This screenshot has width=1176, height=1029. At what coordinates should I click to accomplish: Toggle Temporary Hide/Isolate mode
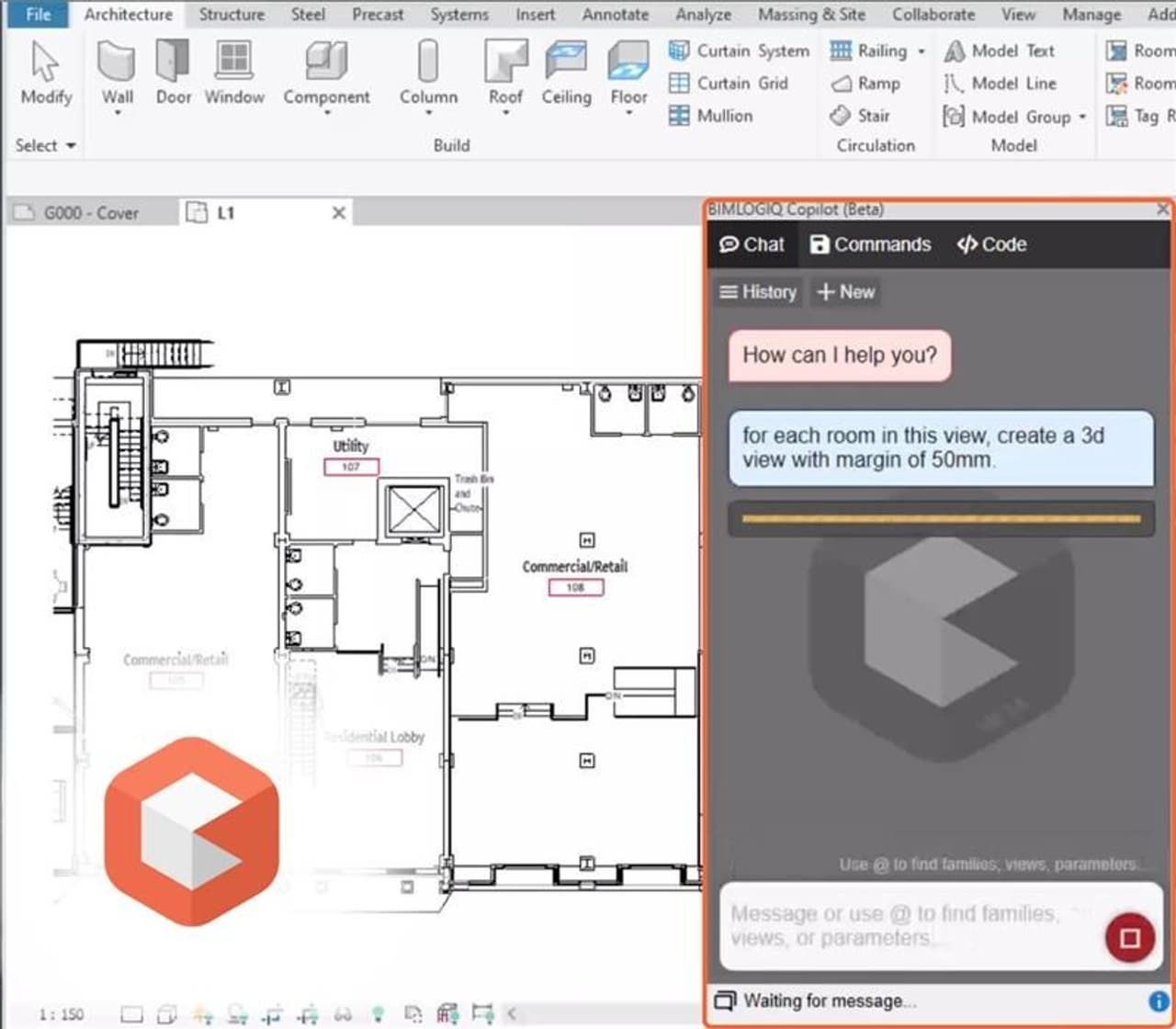pyautogui.click(x=342, y=1013)
